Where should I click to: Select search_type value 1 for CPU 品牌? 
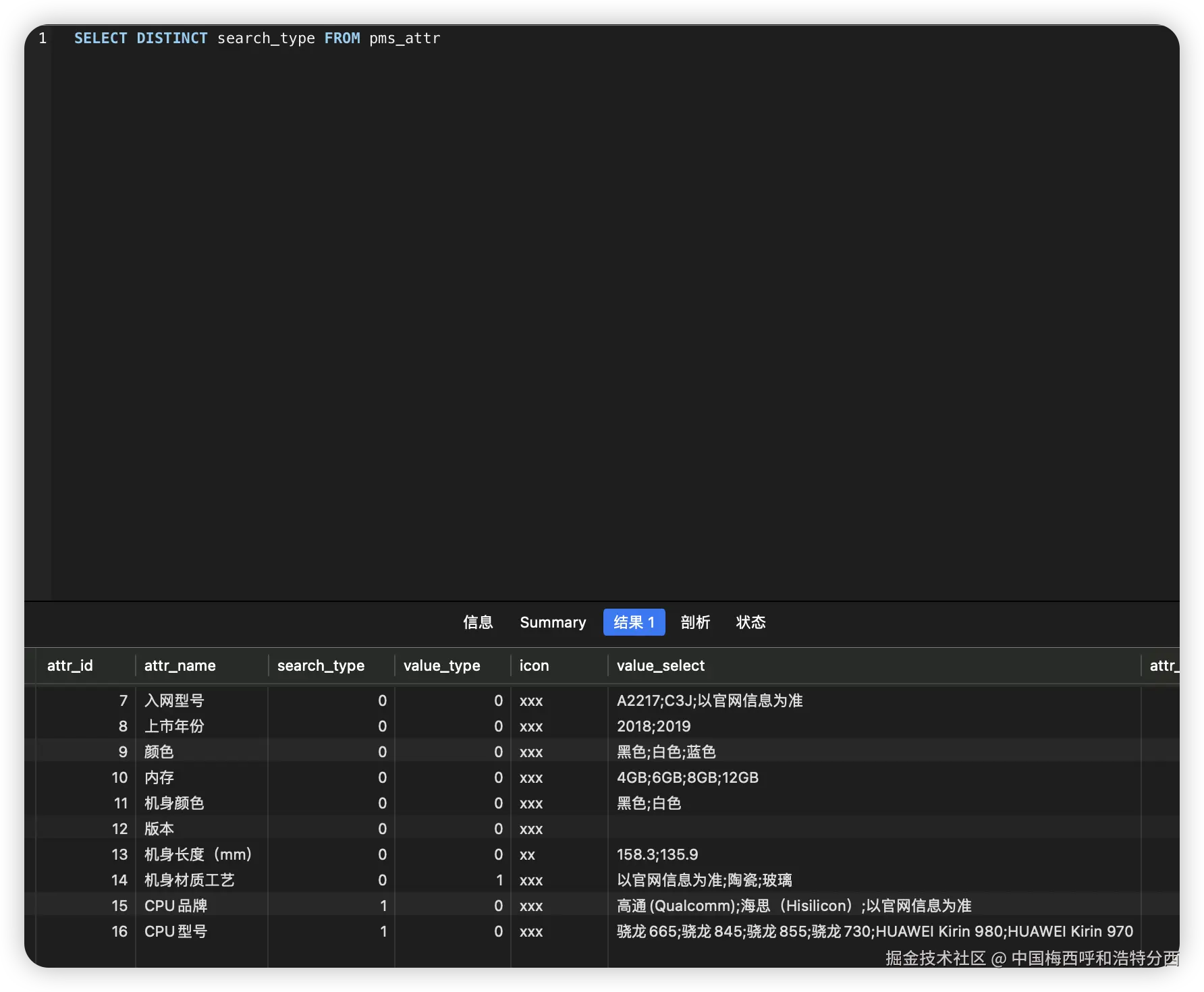click(331, 906)
